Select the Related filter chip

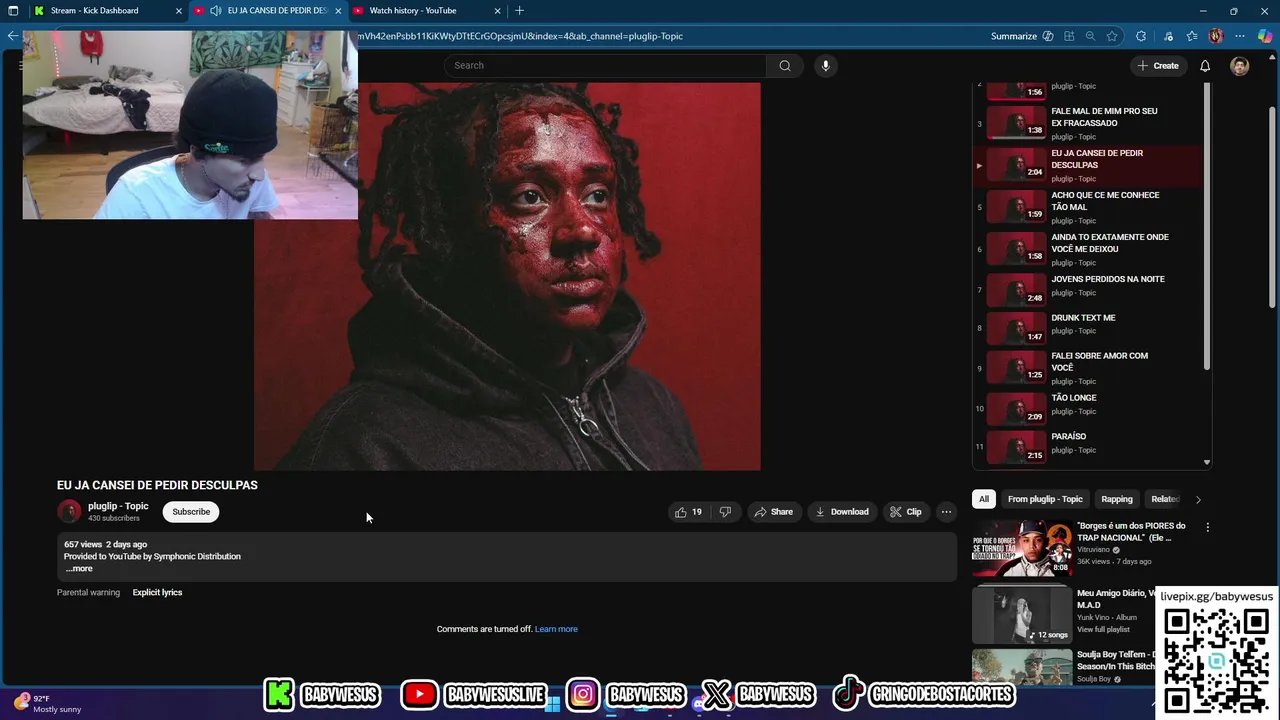click(x=1165, y=499)
